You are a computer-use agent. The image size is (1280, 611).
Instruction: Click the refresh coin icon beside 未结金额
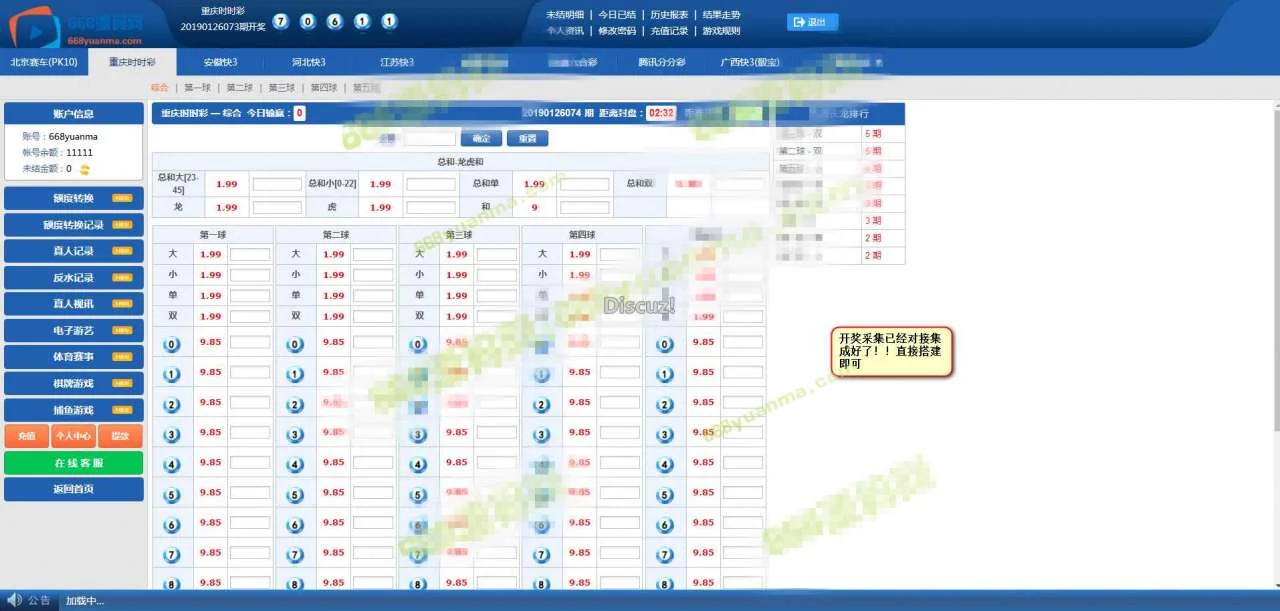85,169
